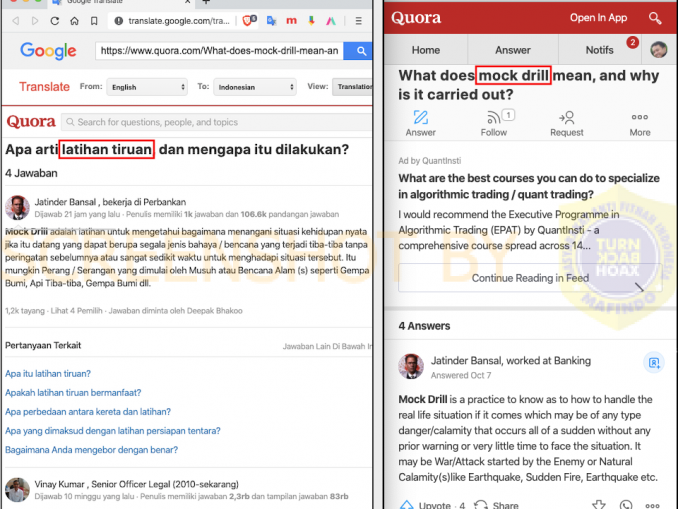Image resolution: width=678 pixels, height=509 pixels.
Task: Click red Quora logo in translated page
Action: tap(31, 122)
